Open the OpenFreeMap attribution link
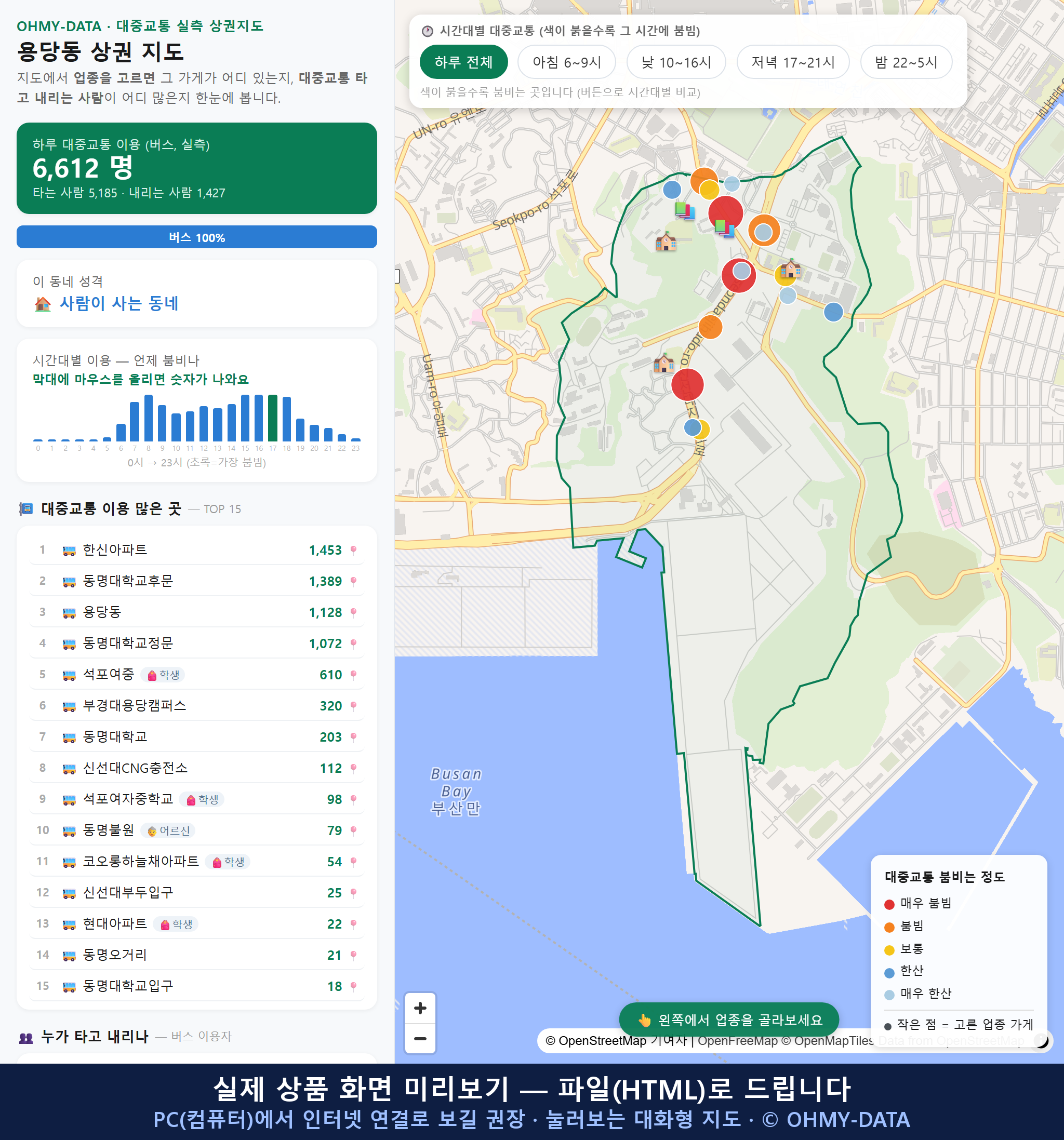The image size is (1064, 1140). (x=738, y=1040)
